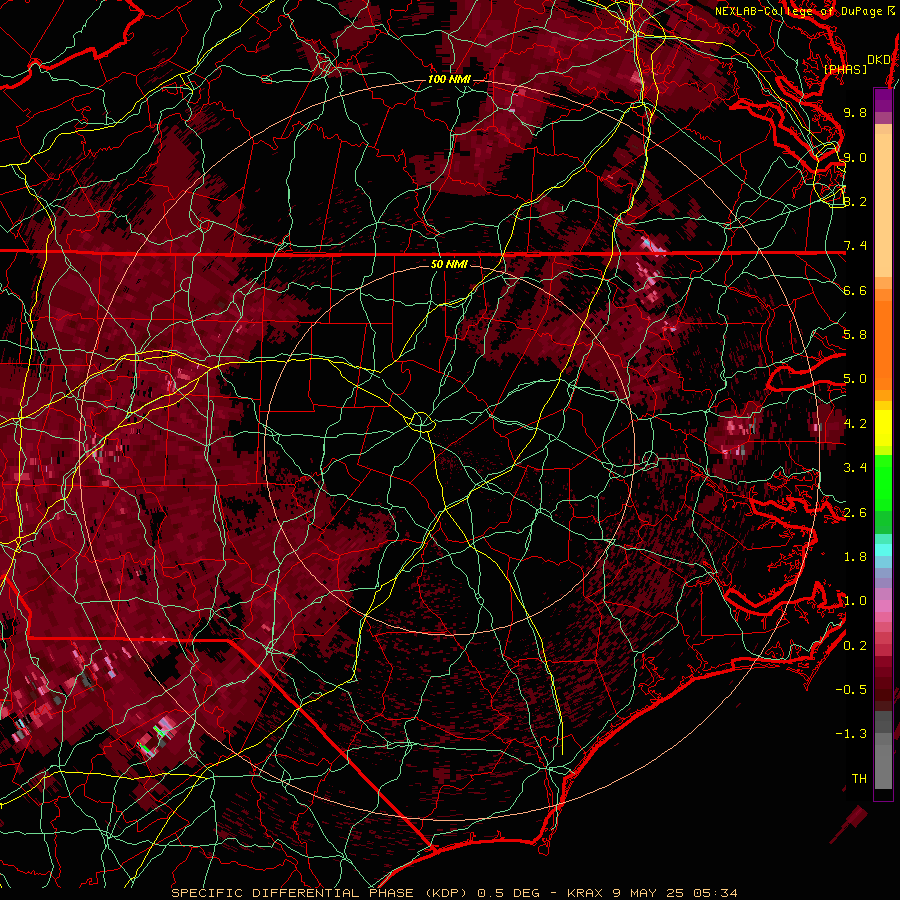Pick the pink segment of the color bar
Screen dimensions: 900x900
pyautogui.click(x=883, y=606)
